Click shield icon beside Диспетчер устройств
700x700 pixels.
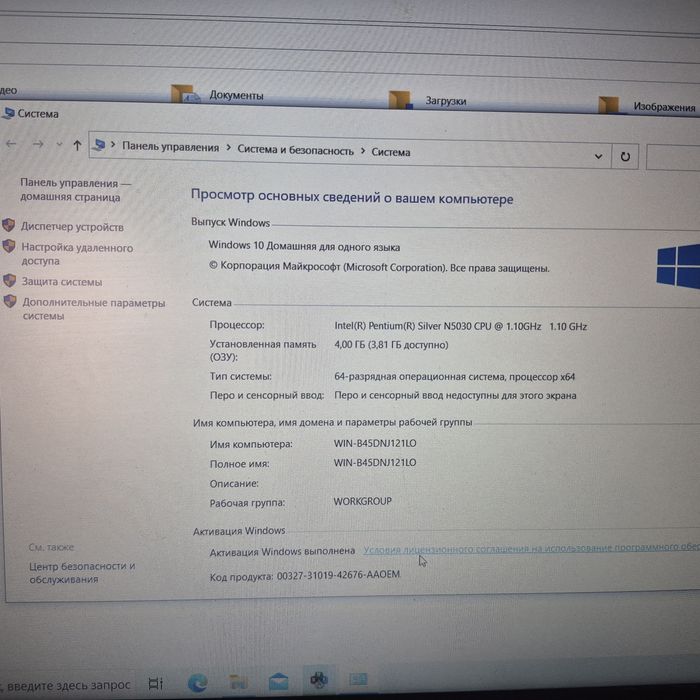click(8, 225)
